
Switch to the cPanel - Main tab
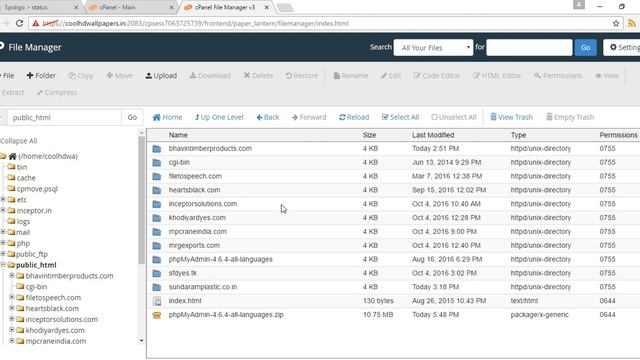131,7
